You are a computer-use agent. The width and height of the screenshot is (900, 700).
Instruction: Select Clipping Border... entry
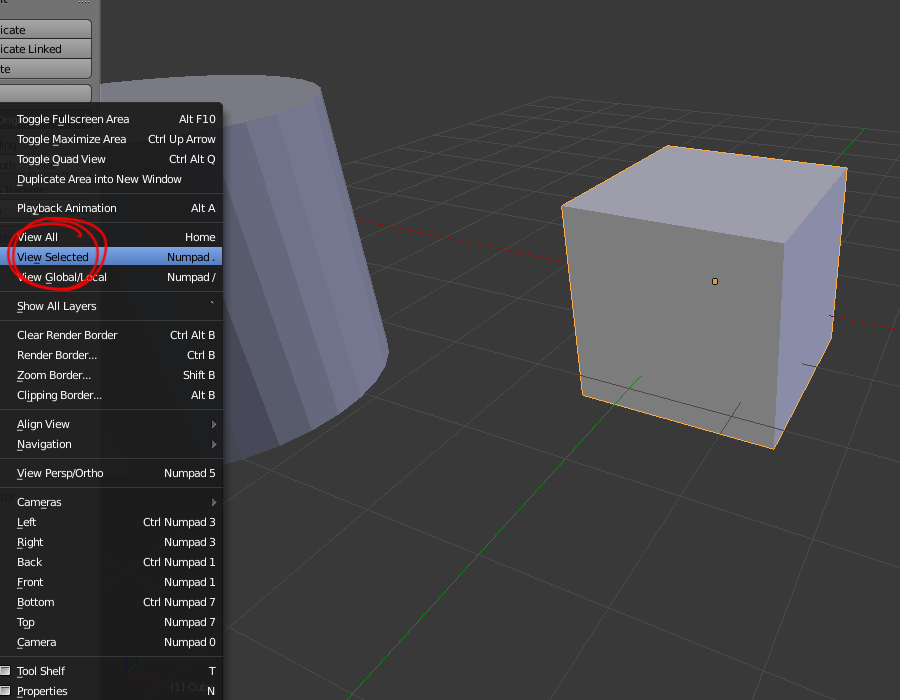[x=111, y=395]
